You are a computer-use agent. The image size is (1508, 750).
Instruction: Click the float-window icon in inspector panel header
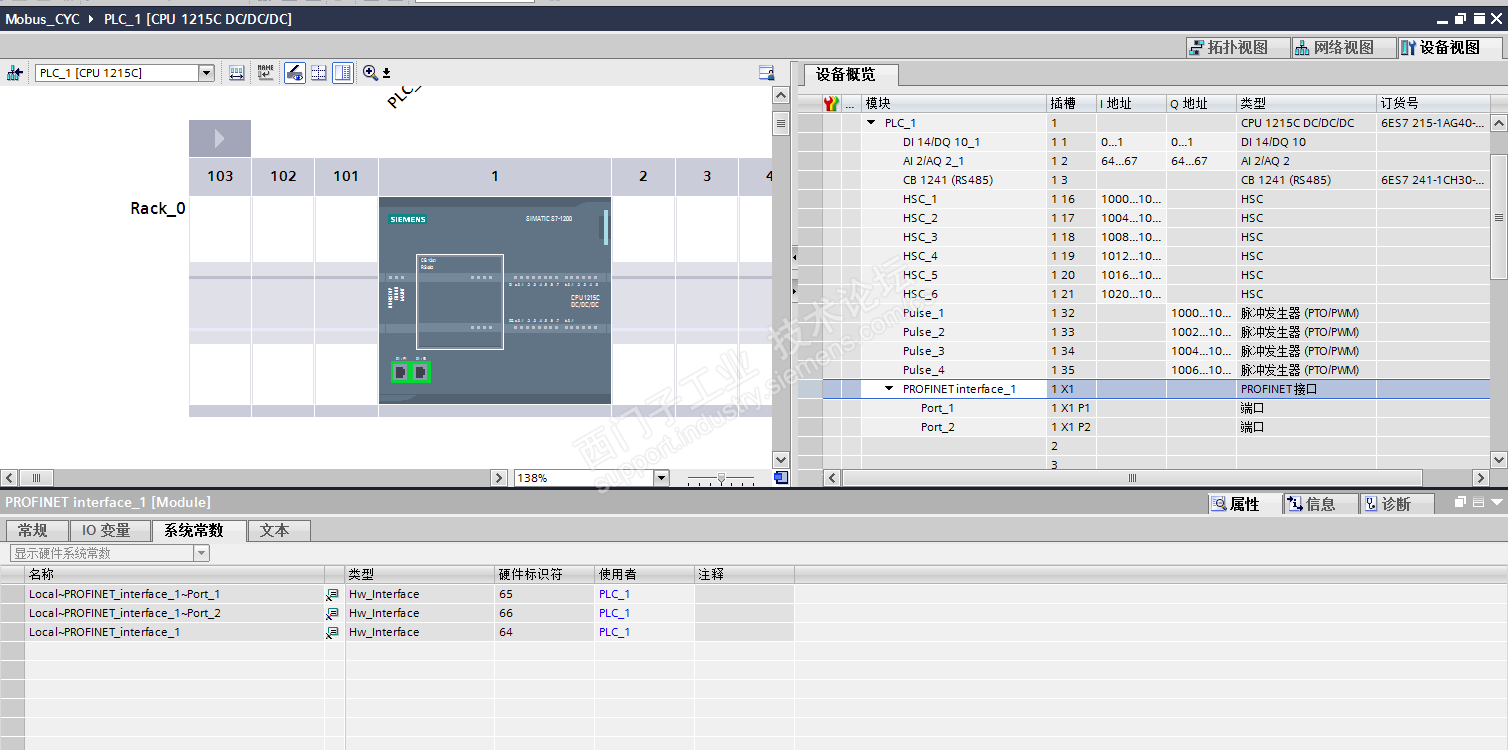(x=1461, y=502)
